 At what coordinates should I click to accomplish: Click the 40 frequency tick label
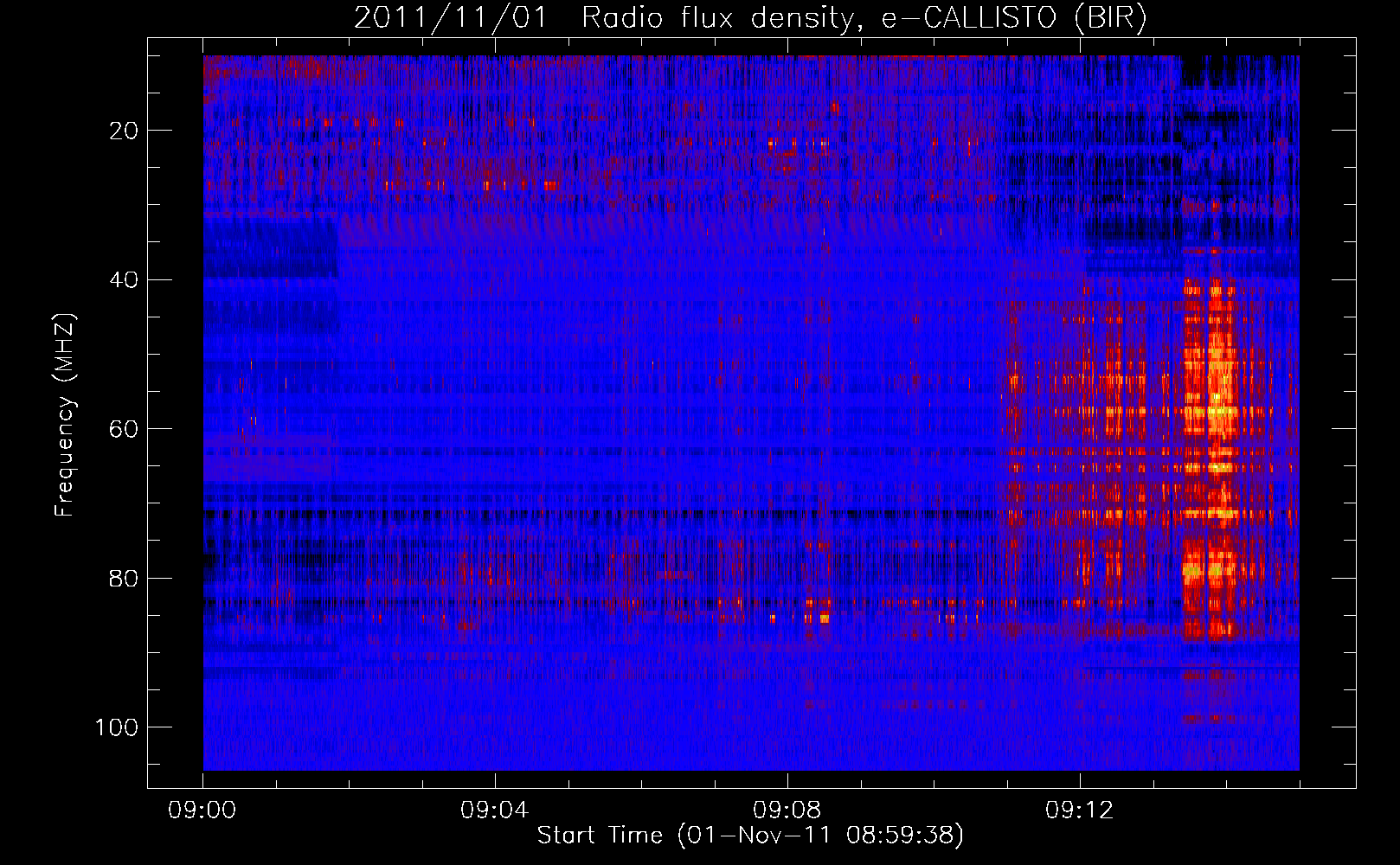point(124,280)
